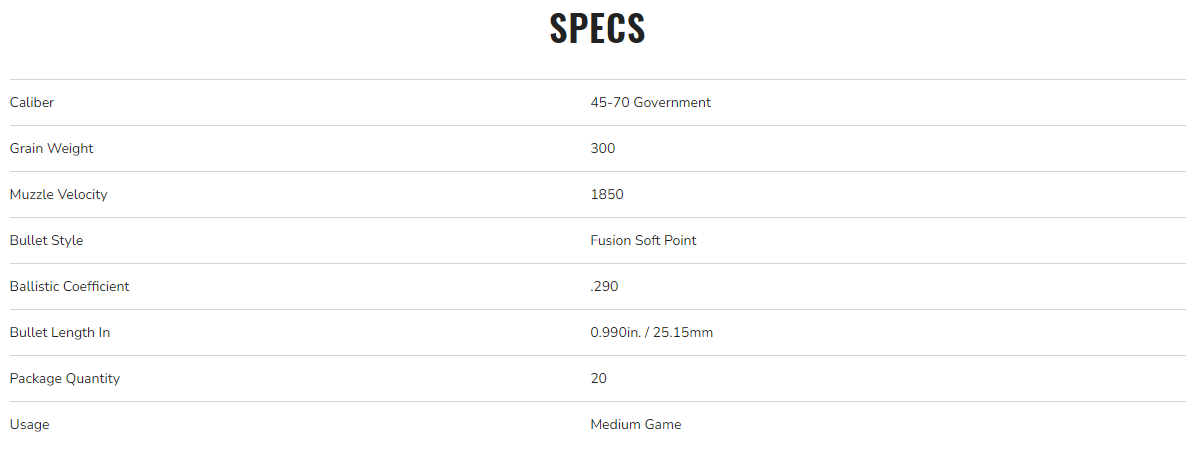Click the word Government in caliber value
The image size is (1195, 451).
point(672,102)
